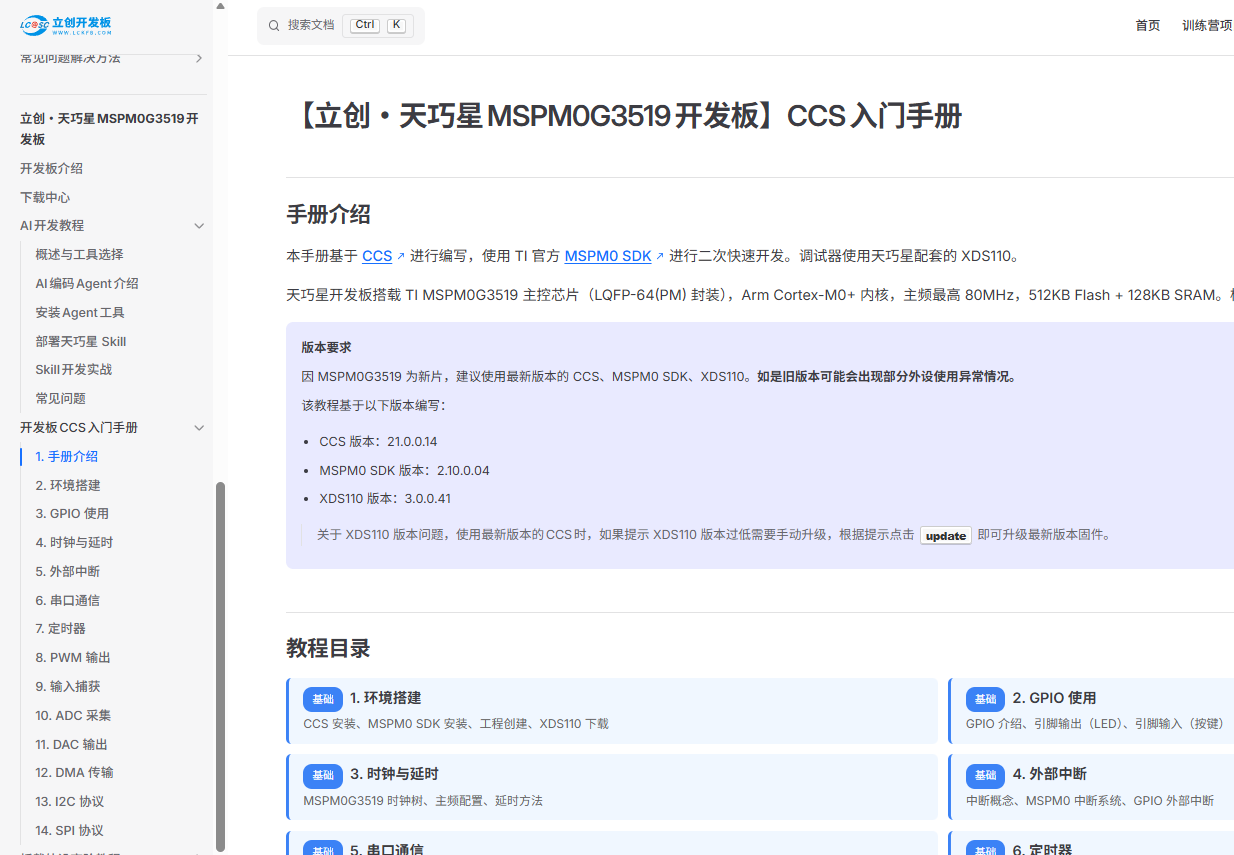
Task: Open 12. DMA 传输 in sidebar
Action: pos(74,773)
